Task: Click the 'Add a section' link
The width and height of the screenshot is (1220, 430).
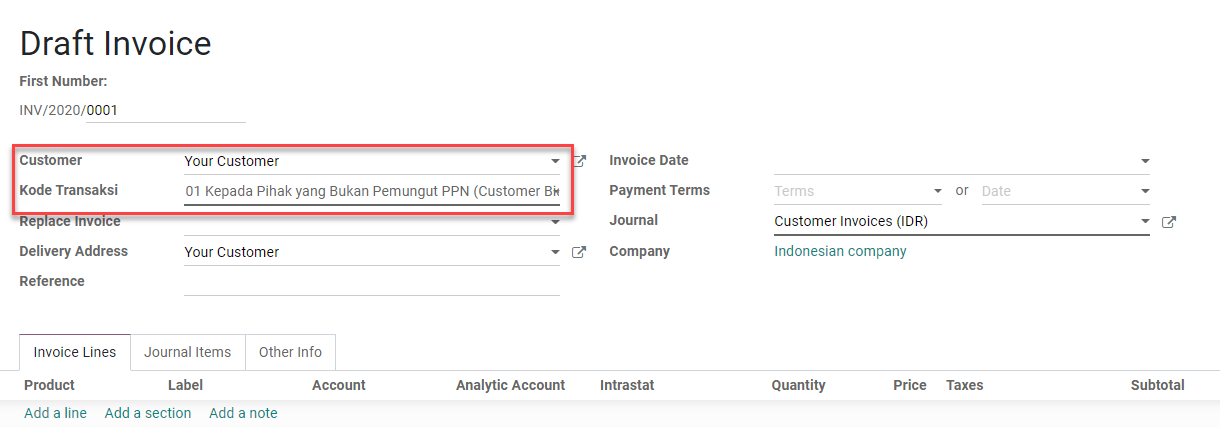Action: coord(148,413)
